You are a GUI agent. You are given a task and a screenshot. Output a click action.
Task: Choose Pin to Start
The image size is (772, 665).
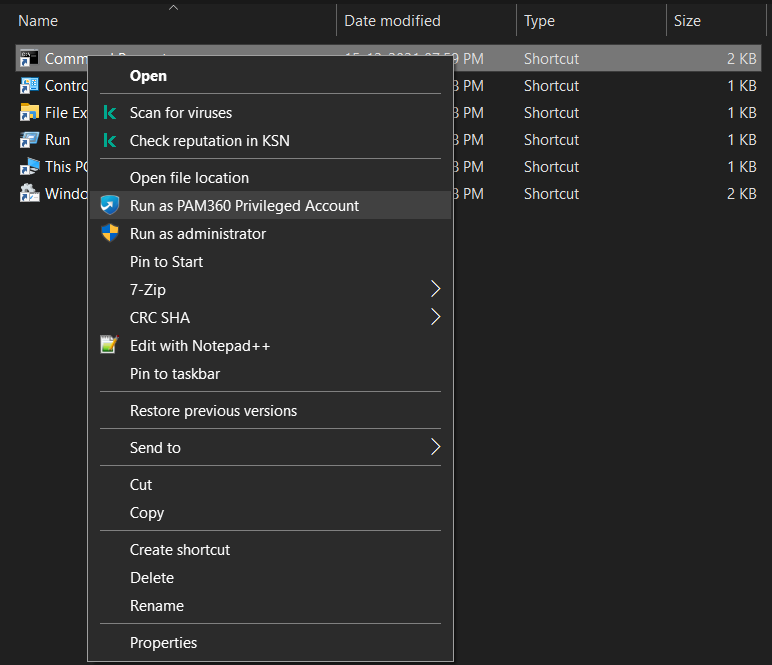click(x=166, y=262)
